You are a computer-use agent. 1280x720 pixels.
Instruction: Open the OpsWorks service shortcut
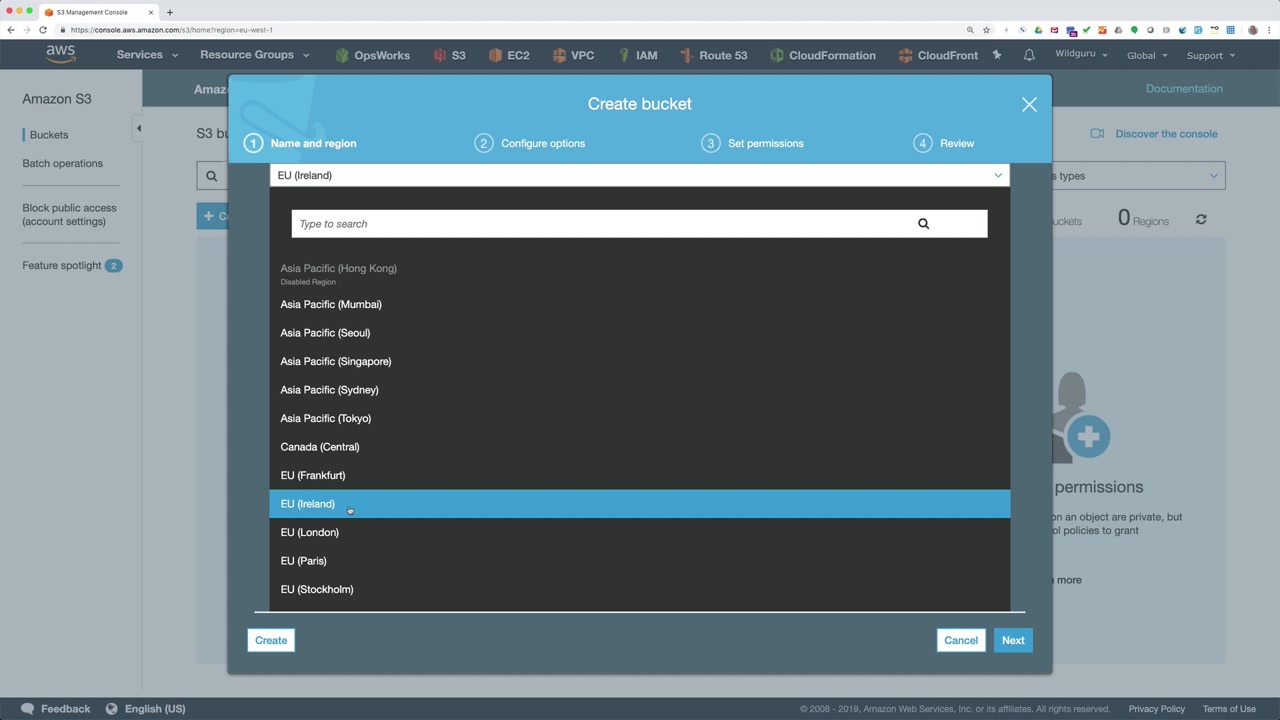[372, 55]
